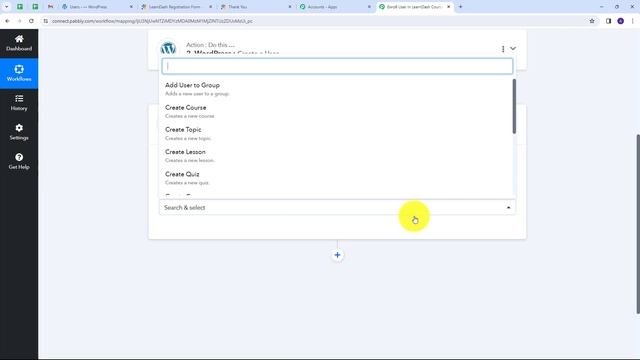Viewport: 640px width, 360px height.
Task: Open the second pinned Sheets tab
Action: [x=35, y=7]
